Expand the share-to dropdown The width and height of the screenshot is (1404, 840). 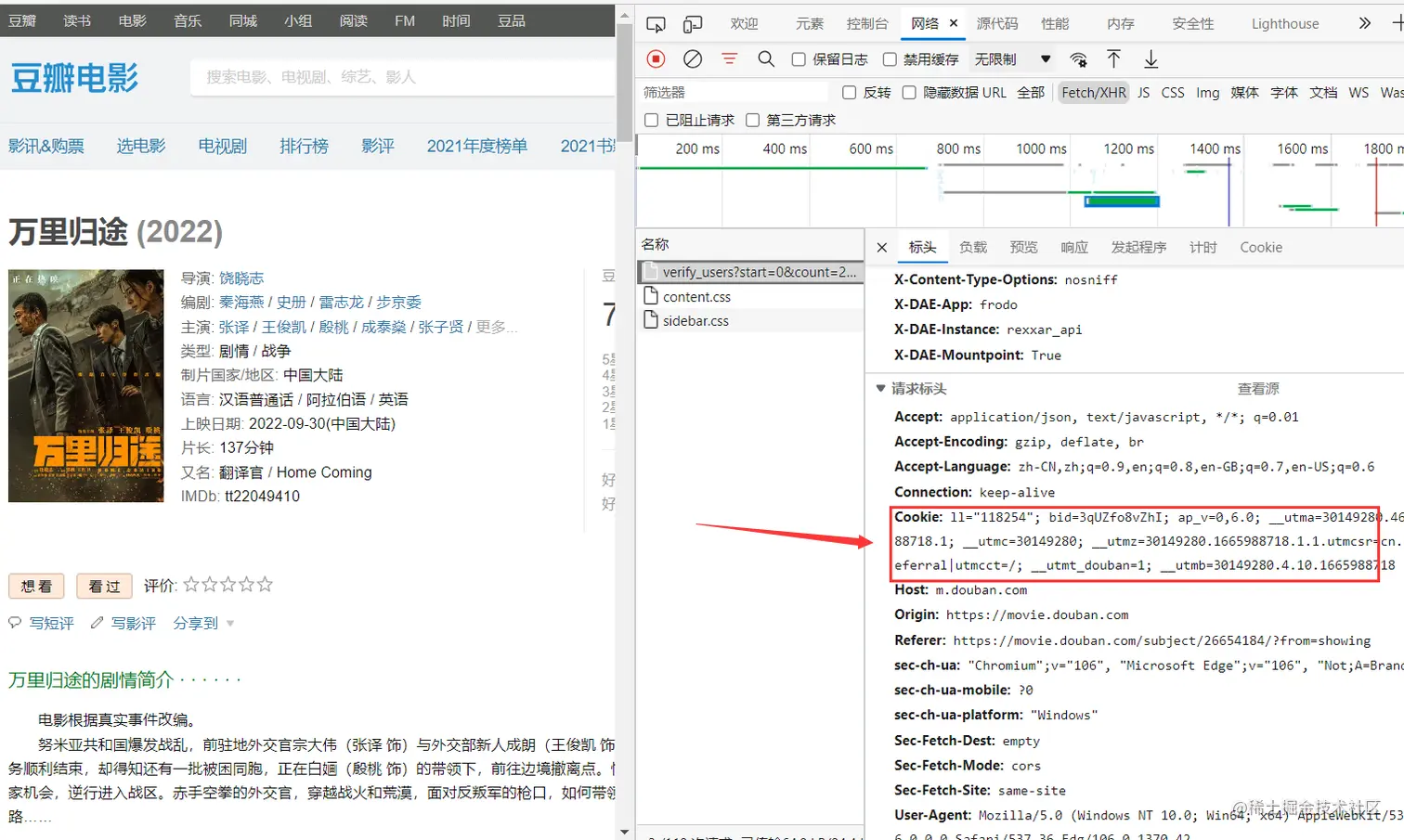pos(203,624)
